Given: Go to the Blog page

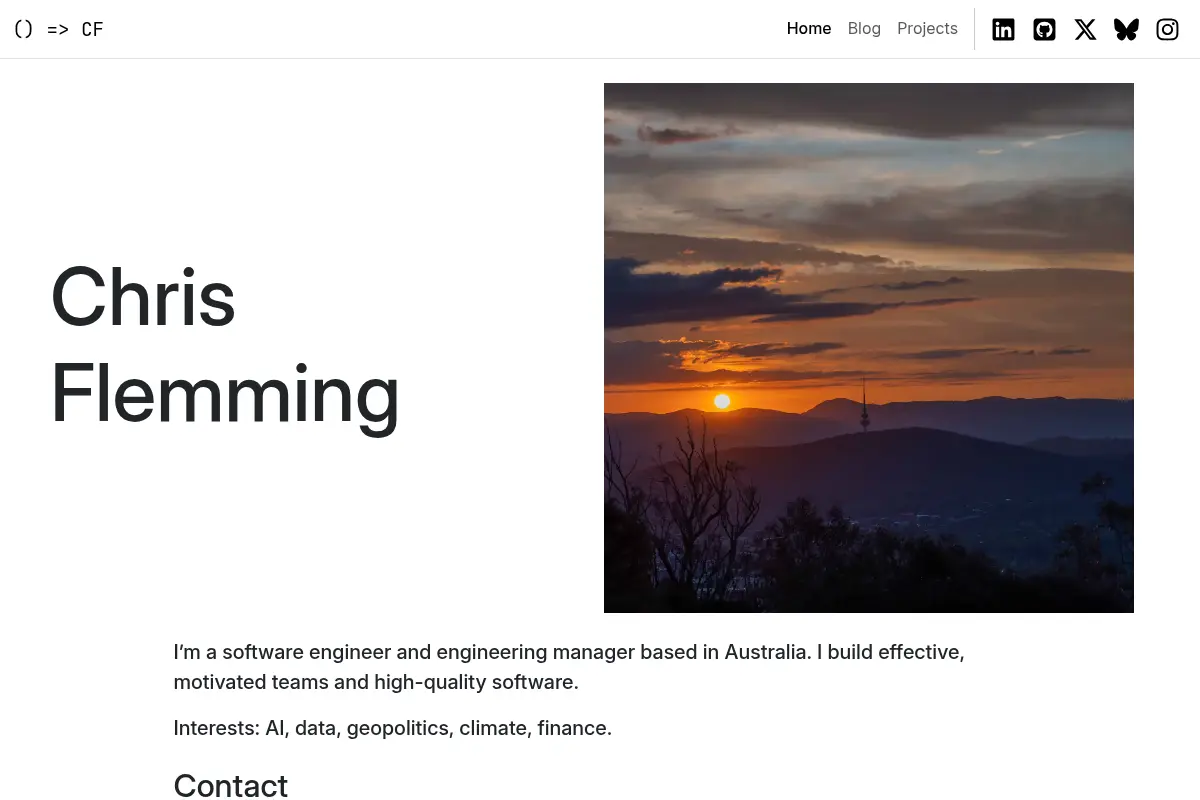Looking at the screenshot, I should (864, 29).
